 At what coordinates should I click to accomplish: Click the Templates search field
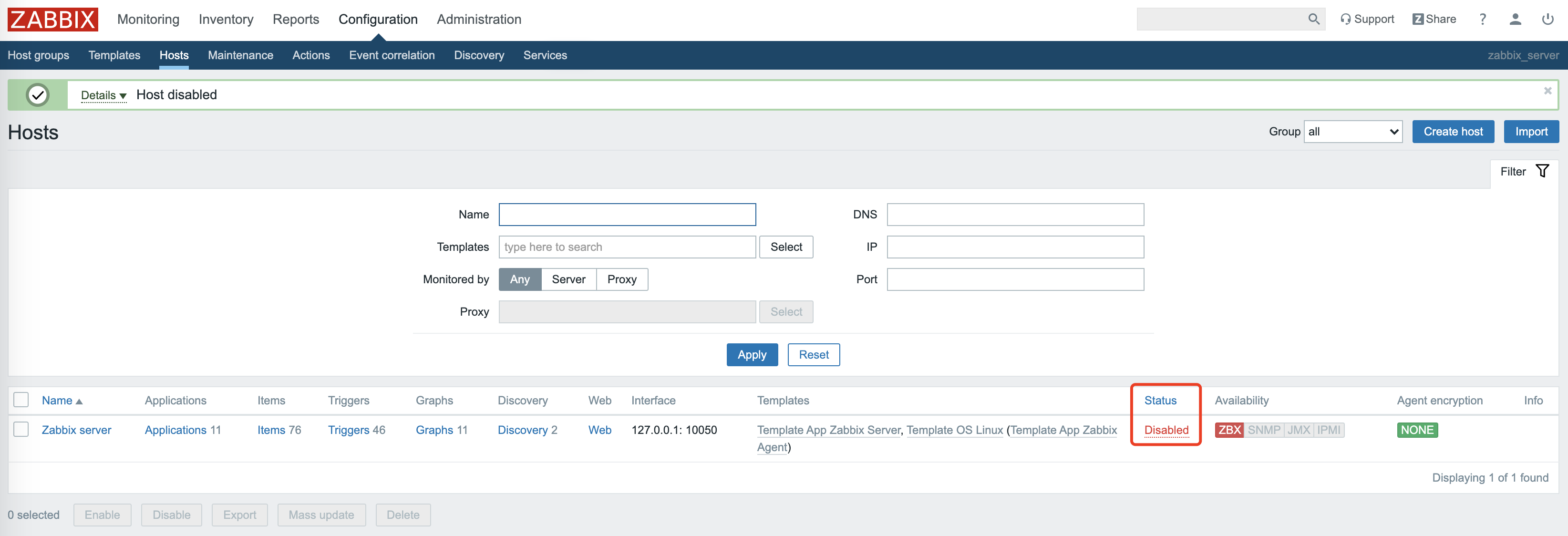(627, 247)
